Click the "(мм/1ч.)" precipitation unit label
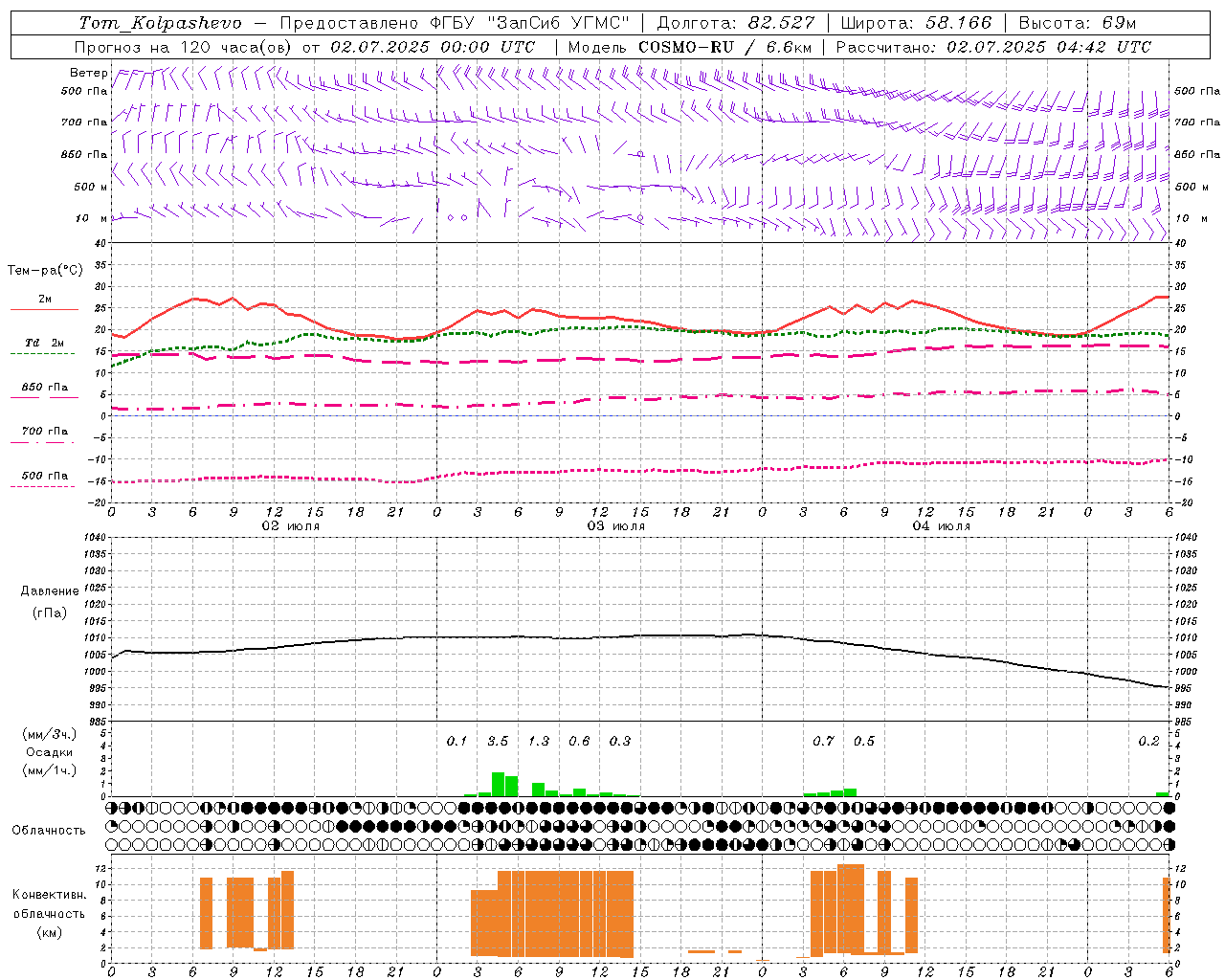 [50, 770]
